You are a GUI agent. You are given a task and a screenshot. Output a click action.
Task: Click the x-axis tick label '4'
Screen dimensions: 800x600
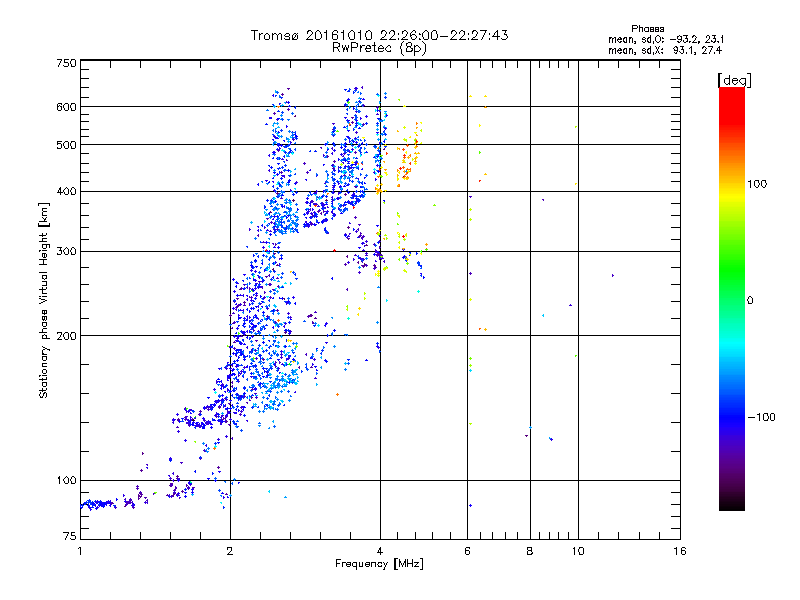point(380,551)
